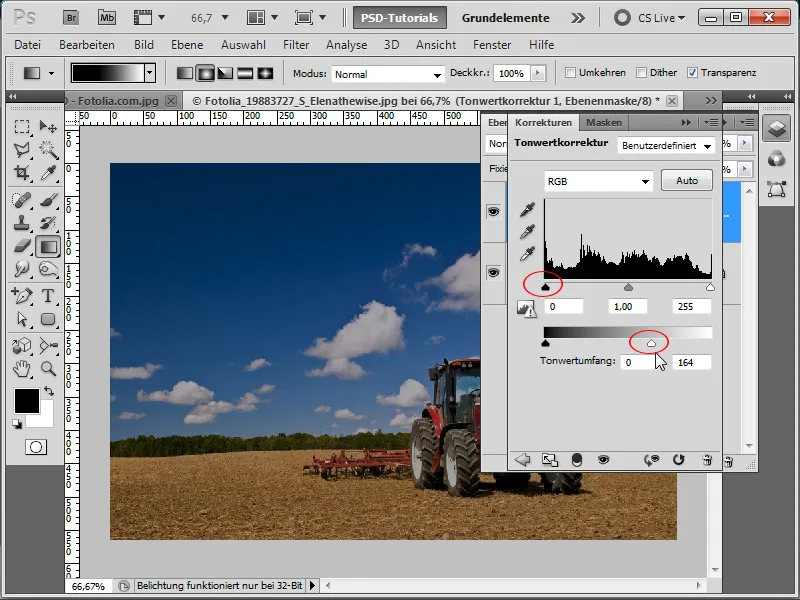Select the Magic Wand tool
The image size is (800, 600).
click(48, 149)
